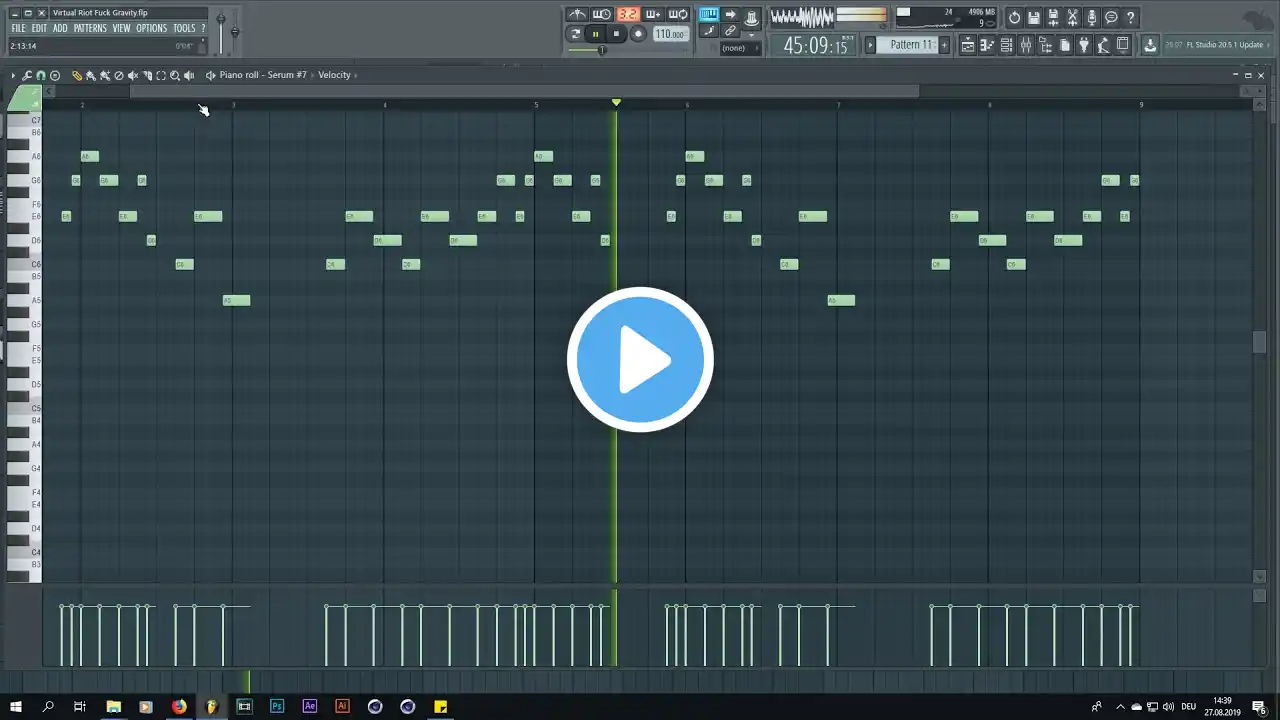Click the main volume slider
The width and height of the screenshot is (1280, 720).
tap(221, 32)
